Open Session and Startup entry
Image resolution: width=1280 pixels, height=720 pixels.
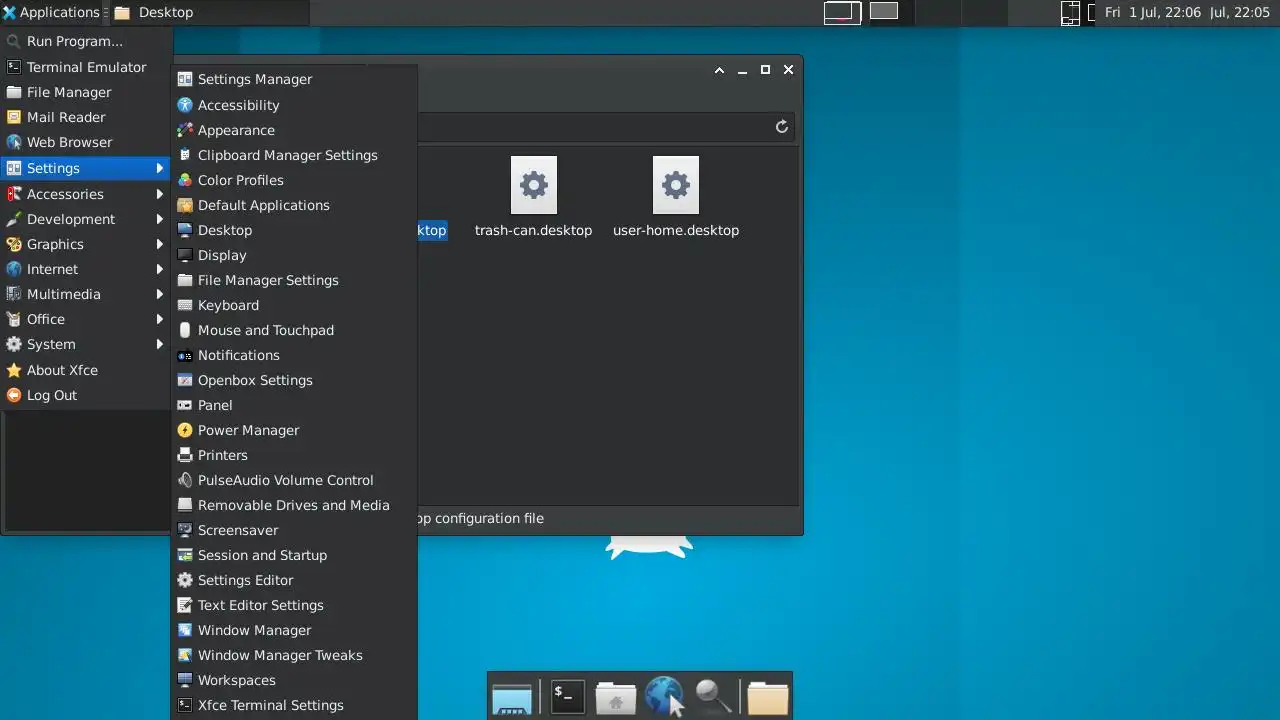pyautogui.click(x=294, y=555)
